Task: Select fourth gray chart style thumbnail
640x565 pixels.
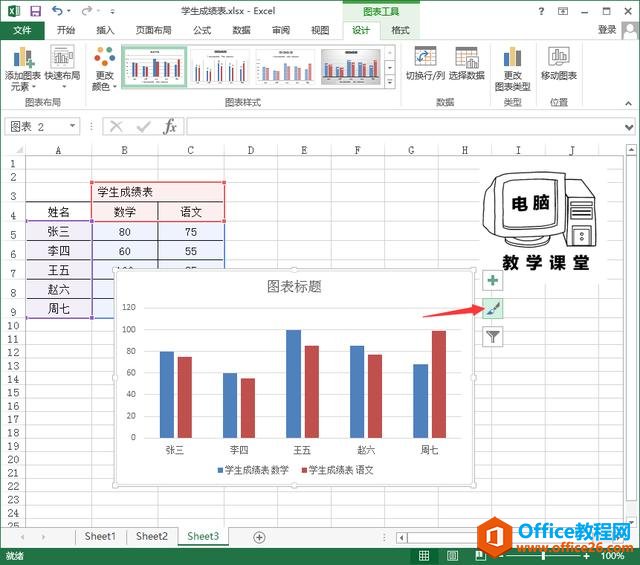Action: (351, 67)
